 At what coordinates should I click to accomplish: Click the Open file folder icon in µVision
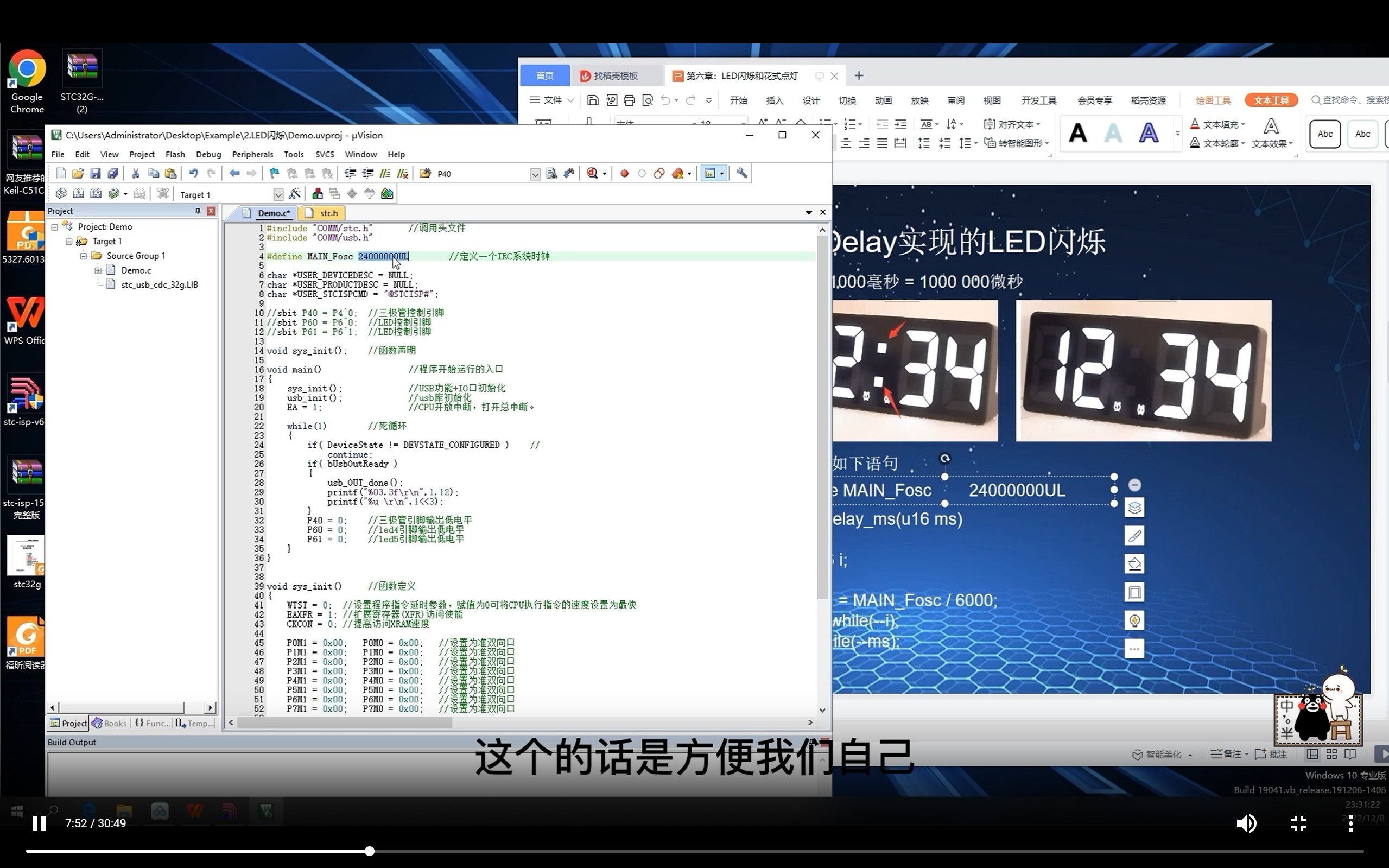78,173
